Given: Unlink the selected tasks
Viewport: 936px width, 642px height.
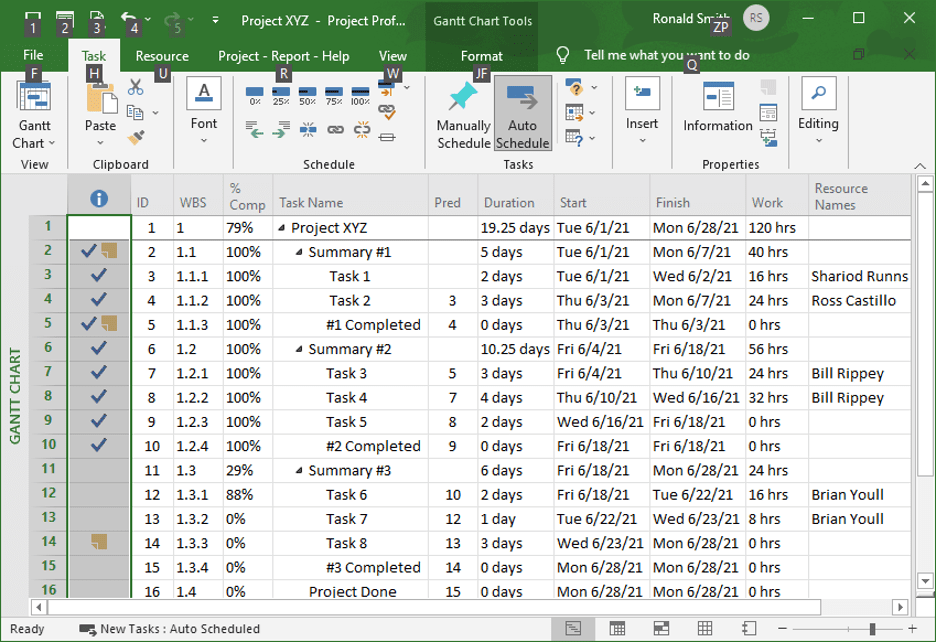Looking at the screenshot, I should coord(362,129).
